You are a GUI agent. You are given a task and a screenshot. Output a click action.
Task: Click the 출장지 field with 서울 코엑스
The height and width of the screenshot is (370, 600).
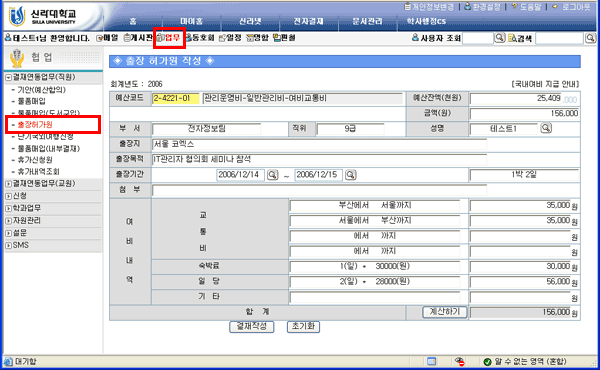pos(320,144)
